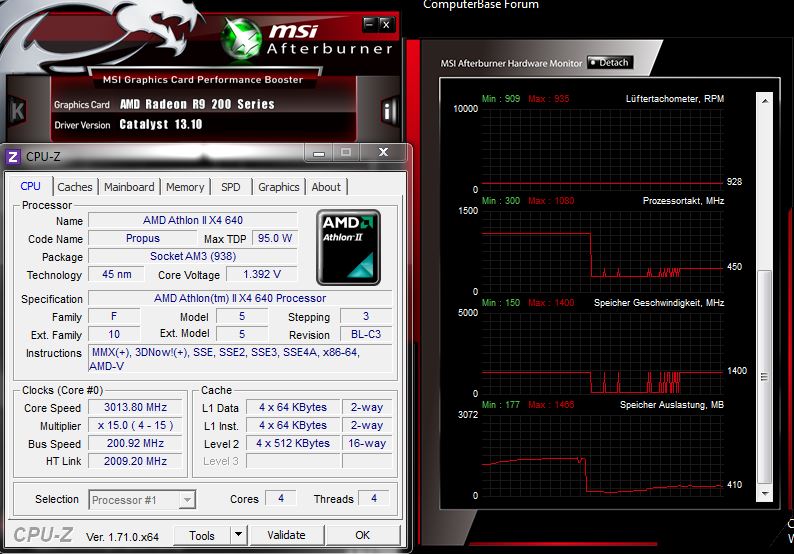Click the Speicher Geschwindigkeit MHz graph

(602, 353)
